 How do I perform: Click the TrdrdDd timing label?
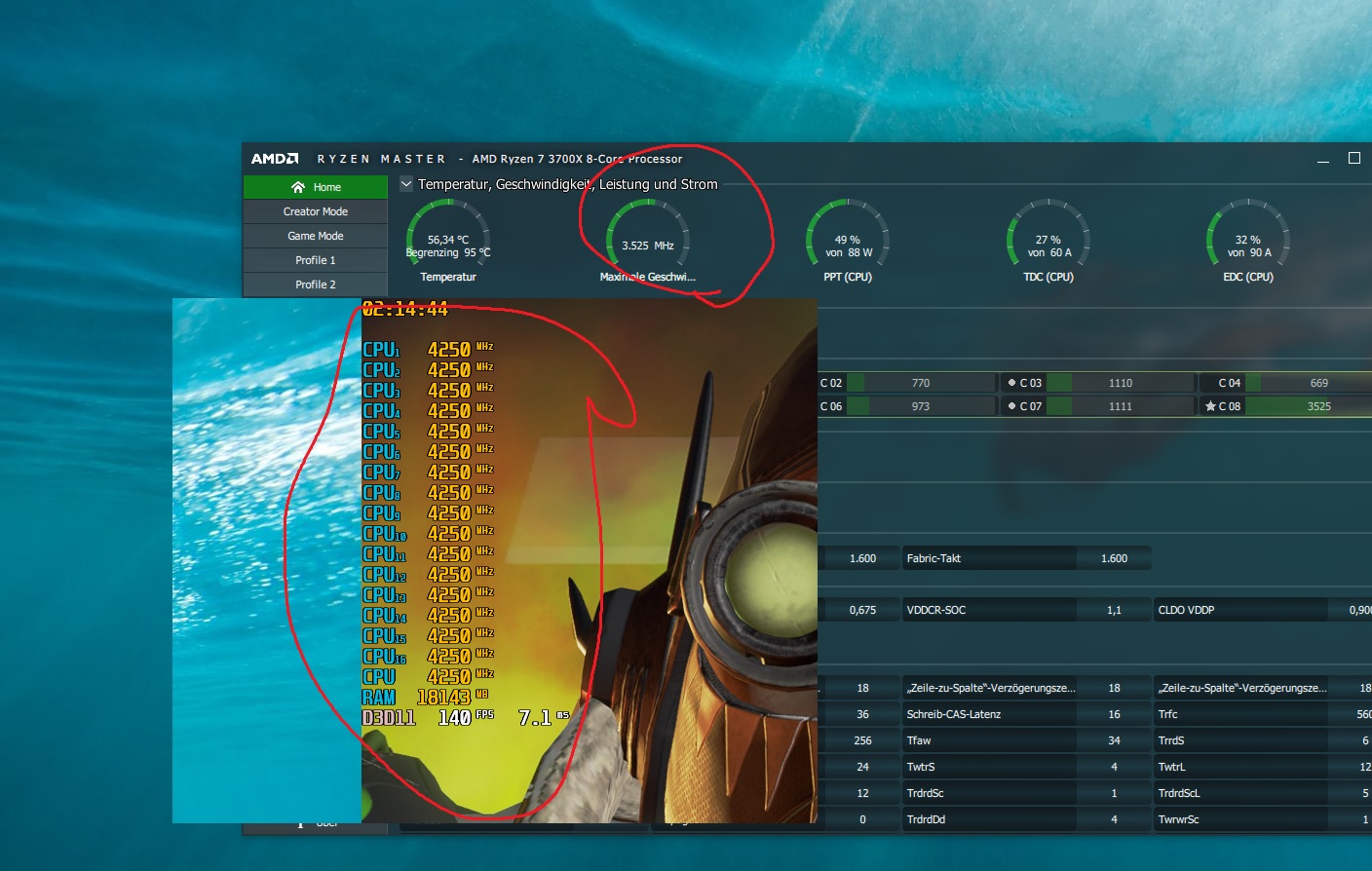click(926, 819)
